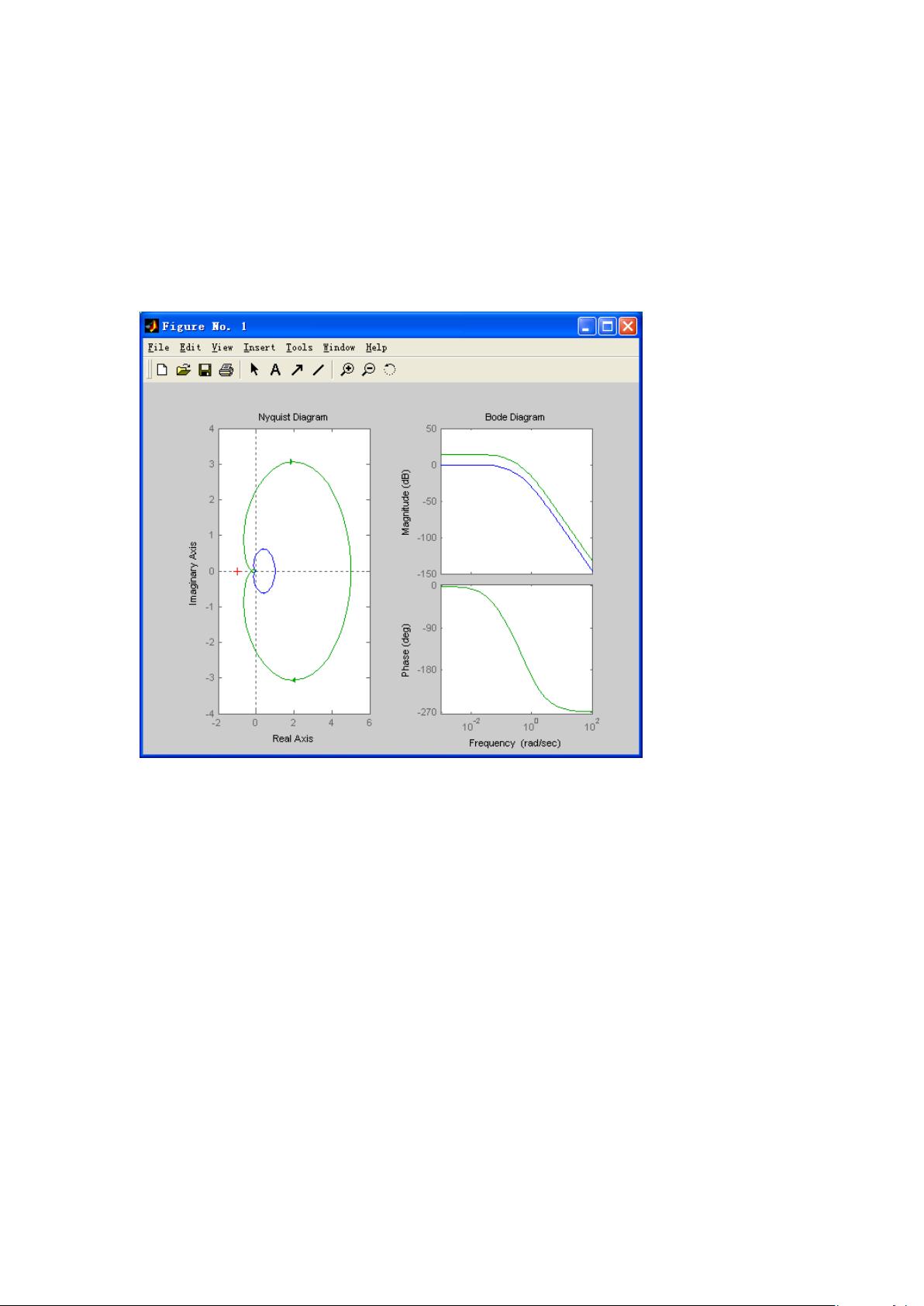Open the Edit menu
The width and height of the screenshot is (924, 1306).
(190, 348)
